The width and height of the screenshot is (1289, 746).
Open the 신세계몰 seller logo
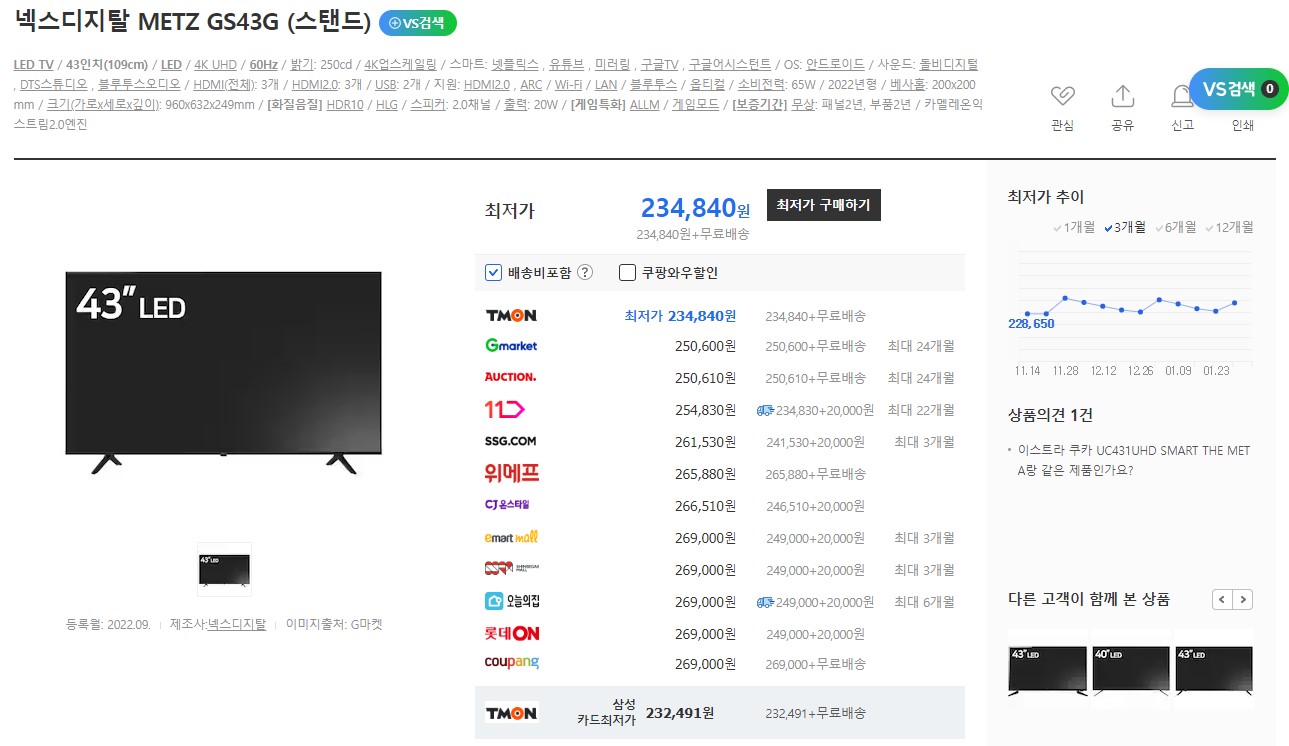point(512,569)
